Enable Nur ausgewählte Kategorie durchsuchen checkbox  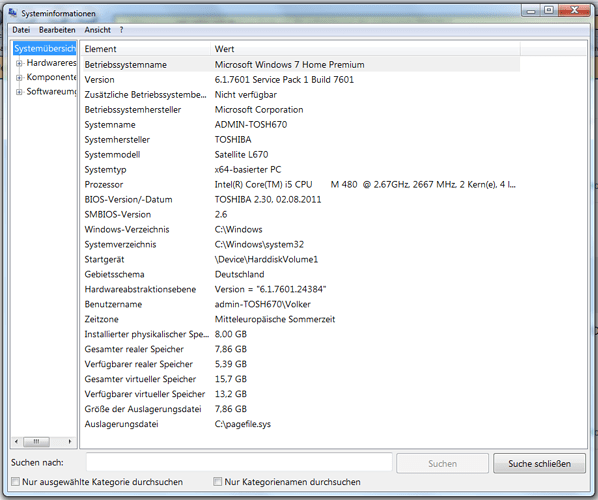(15, 481)
